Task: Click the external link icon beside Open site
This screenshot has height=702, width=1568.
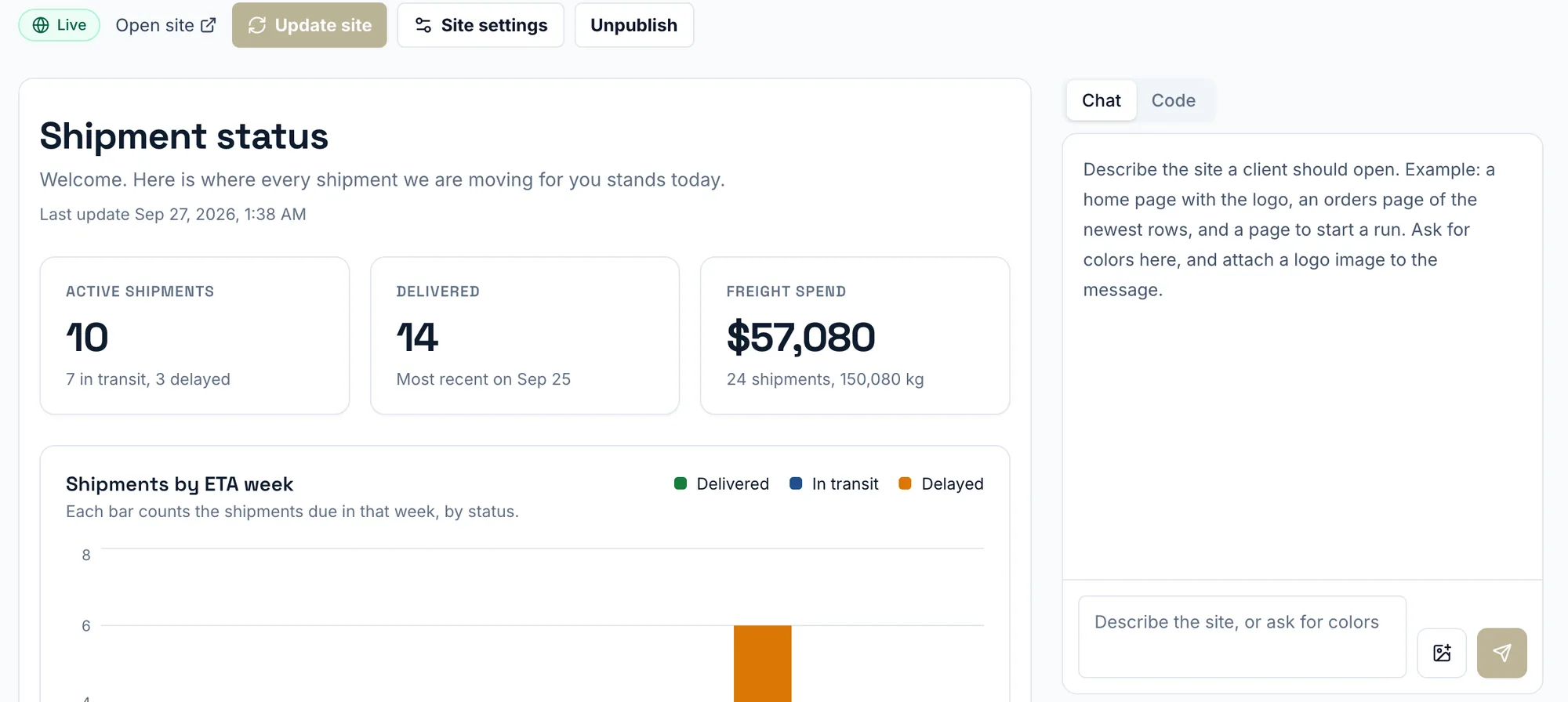Action: click(x=208, y=25)
